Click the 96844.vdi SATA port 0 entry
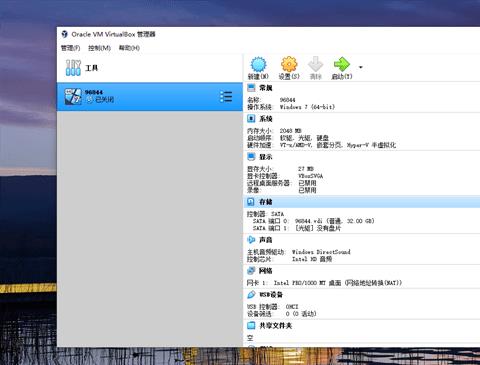Image resolution: width=480 pixels, height=365 pixels. pyautogui.click(x=313, y=221)
